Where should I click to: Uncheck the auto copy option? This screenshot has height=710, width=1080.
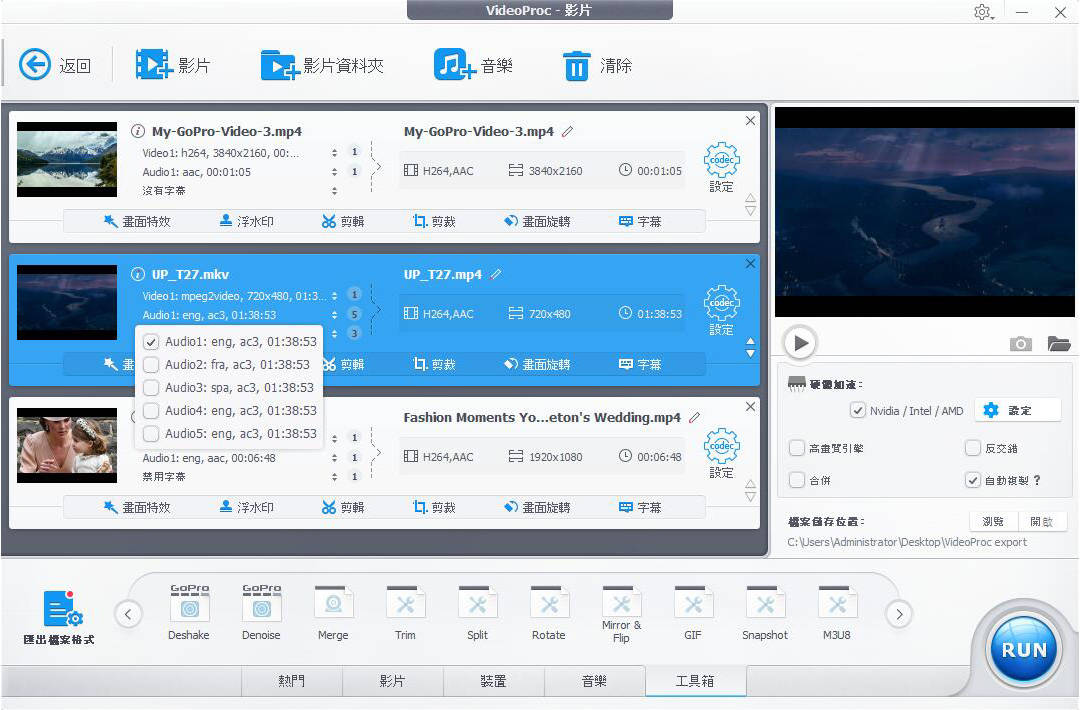(x=973, y=479)
